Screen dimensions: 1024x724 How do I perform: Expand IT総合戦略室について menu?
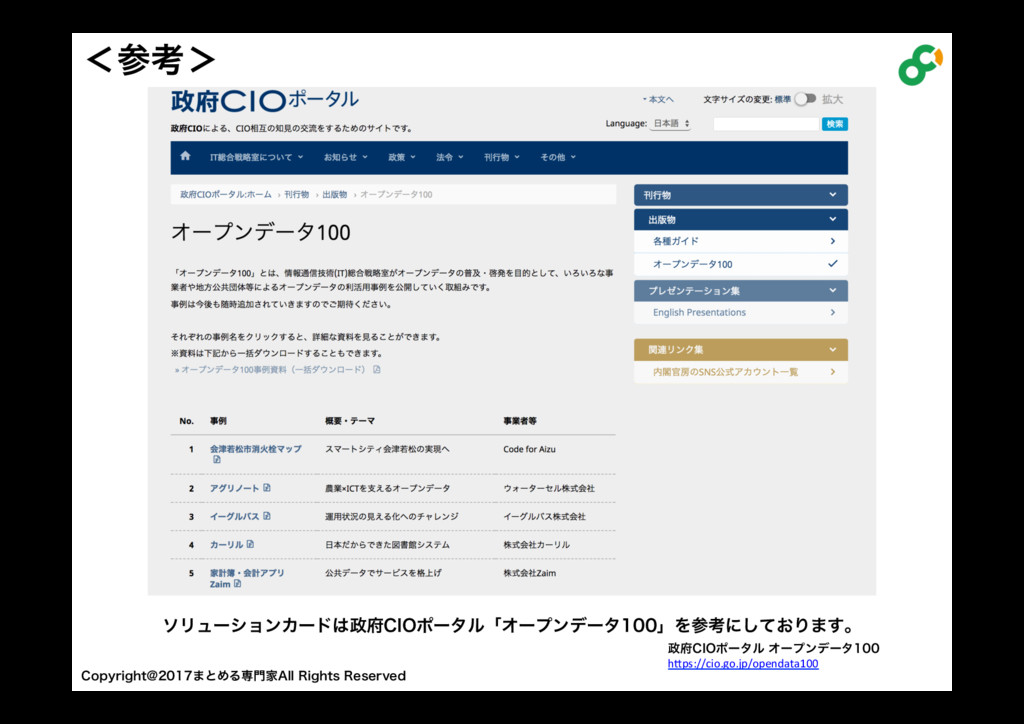pos(256,157)
